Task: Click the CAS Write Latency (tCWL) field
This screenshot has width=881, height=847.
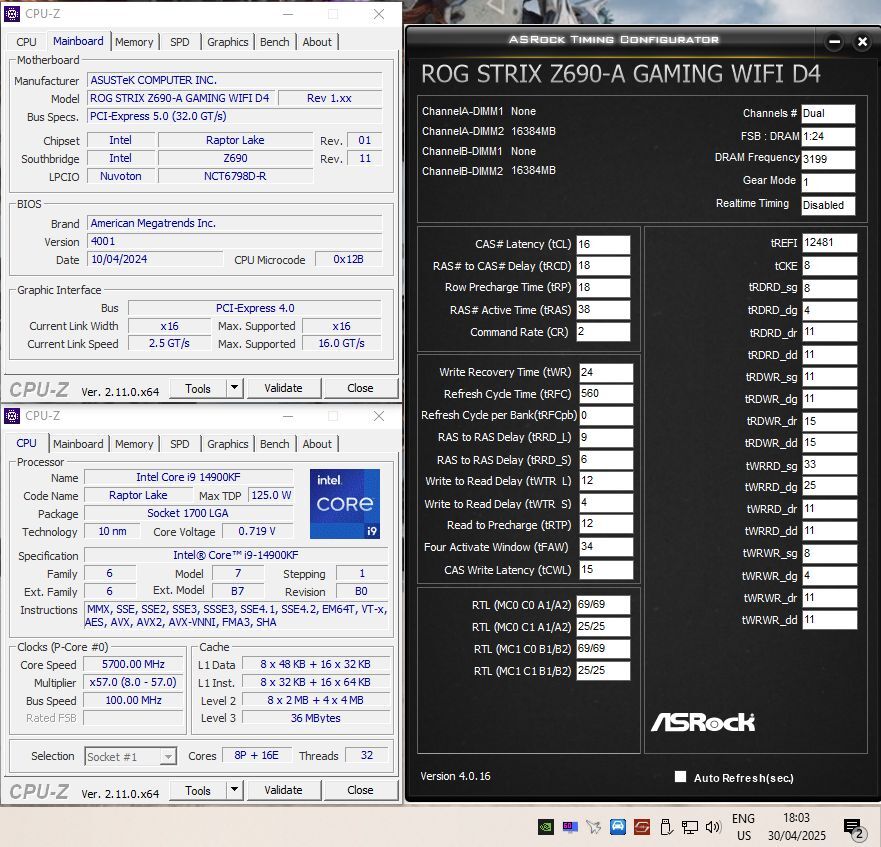Action: (x=606, y=569)
